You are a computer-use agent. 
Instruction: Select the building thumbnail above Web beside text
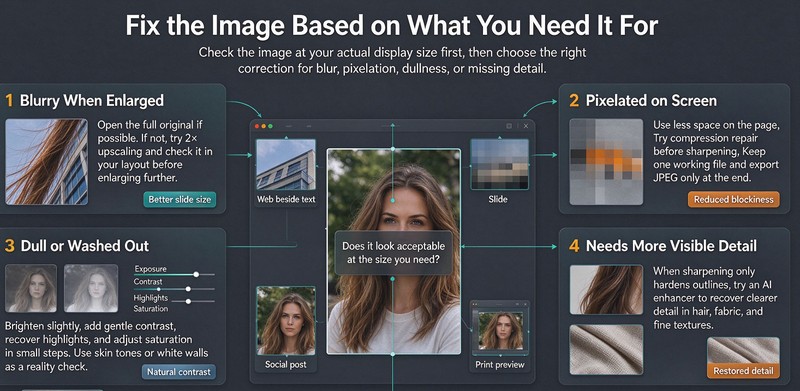[x=286, y=164]
